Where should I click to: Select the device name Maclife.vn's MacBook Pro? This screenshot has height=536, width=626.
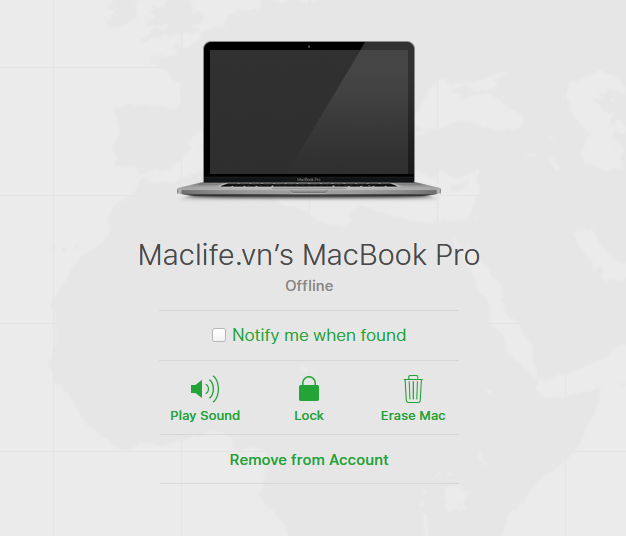309,255
